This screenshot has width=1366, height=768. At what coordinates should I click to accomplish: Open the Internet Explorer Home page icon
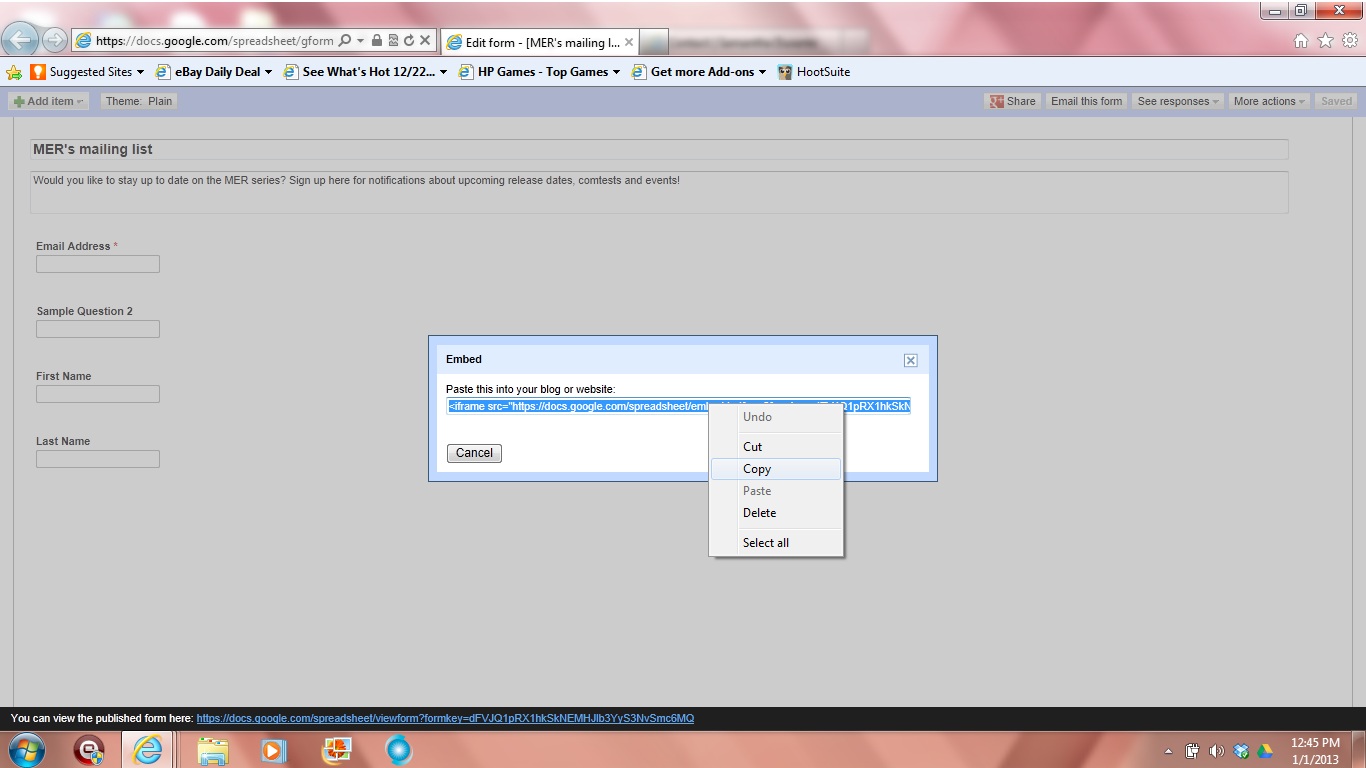coord(1301,41)
